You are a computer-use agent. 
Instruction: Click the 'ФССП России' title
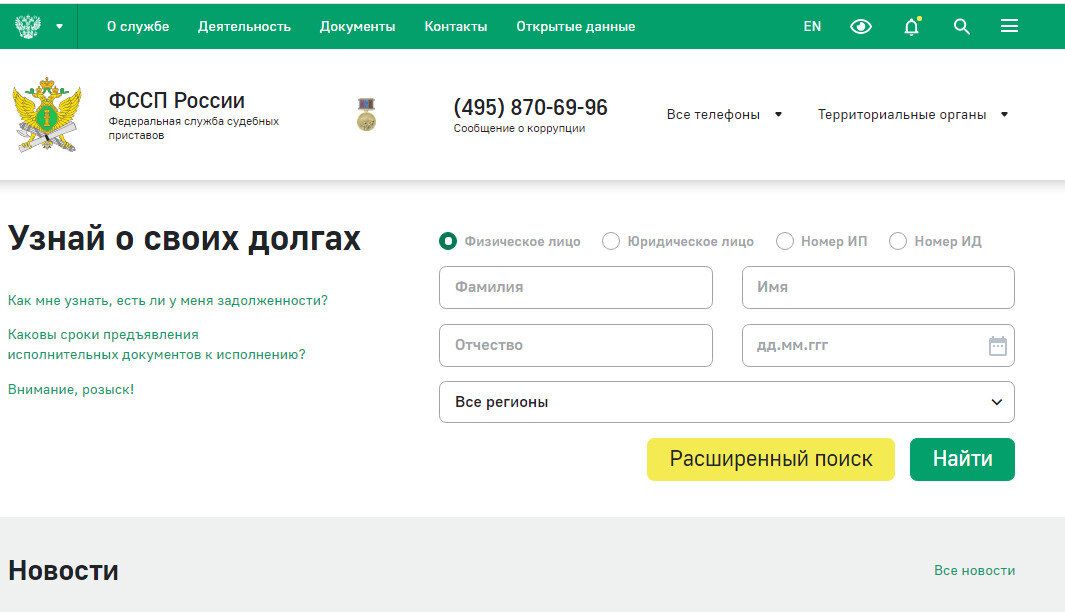tap(177, 101)
